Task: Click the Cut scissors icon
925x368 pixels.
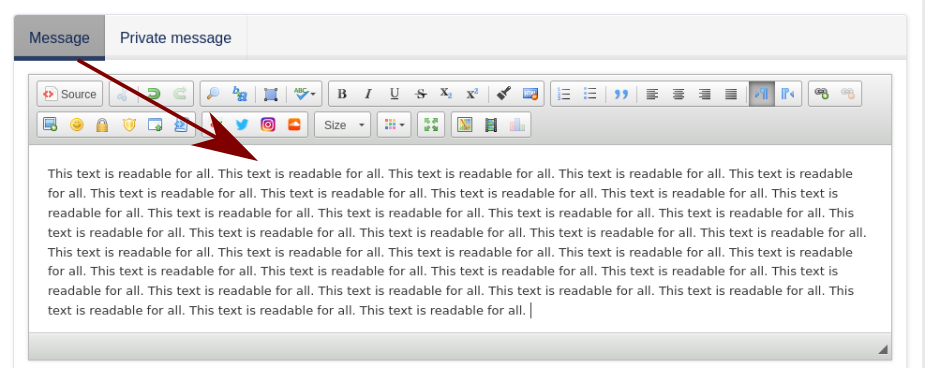Action: tap(123, 94)
